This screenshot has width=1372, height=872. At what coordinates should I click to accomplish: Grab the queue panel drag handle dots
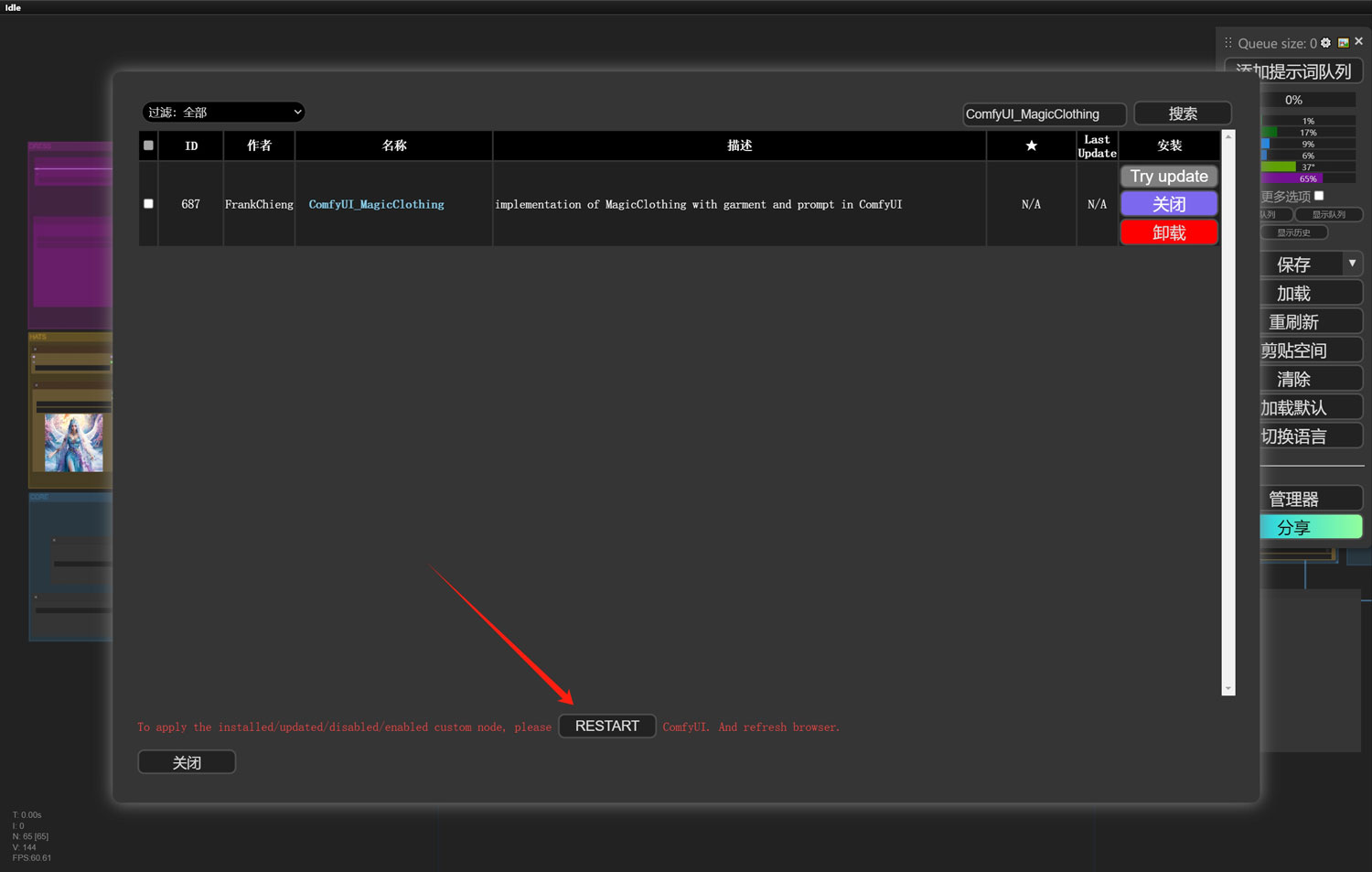[1228, 43]
